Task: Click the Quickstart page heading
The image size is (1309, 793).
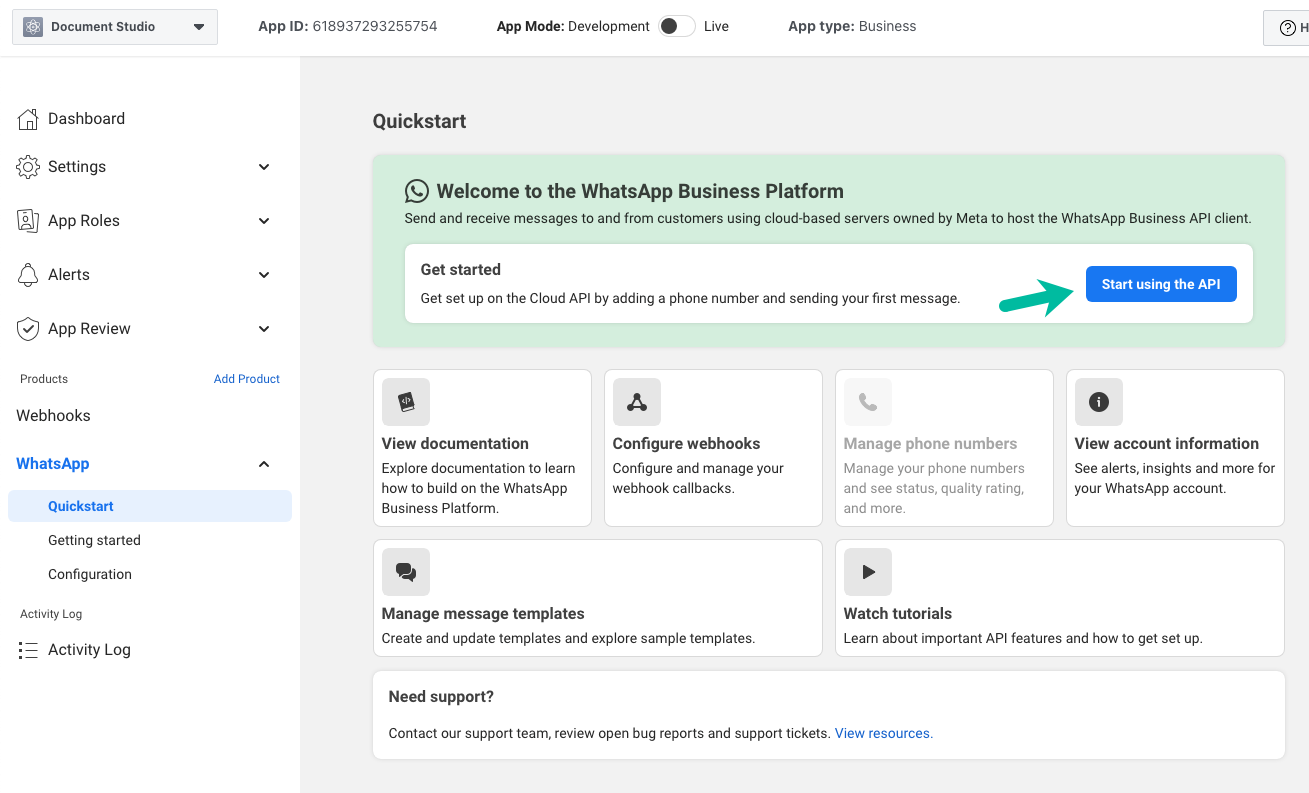Action: click(x=420, y=122)
